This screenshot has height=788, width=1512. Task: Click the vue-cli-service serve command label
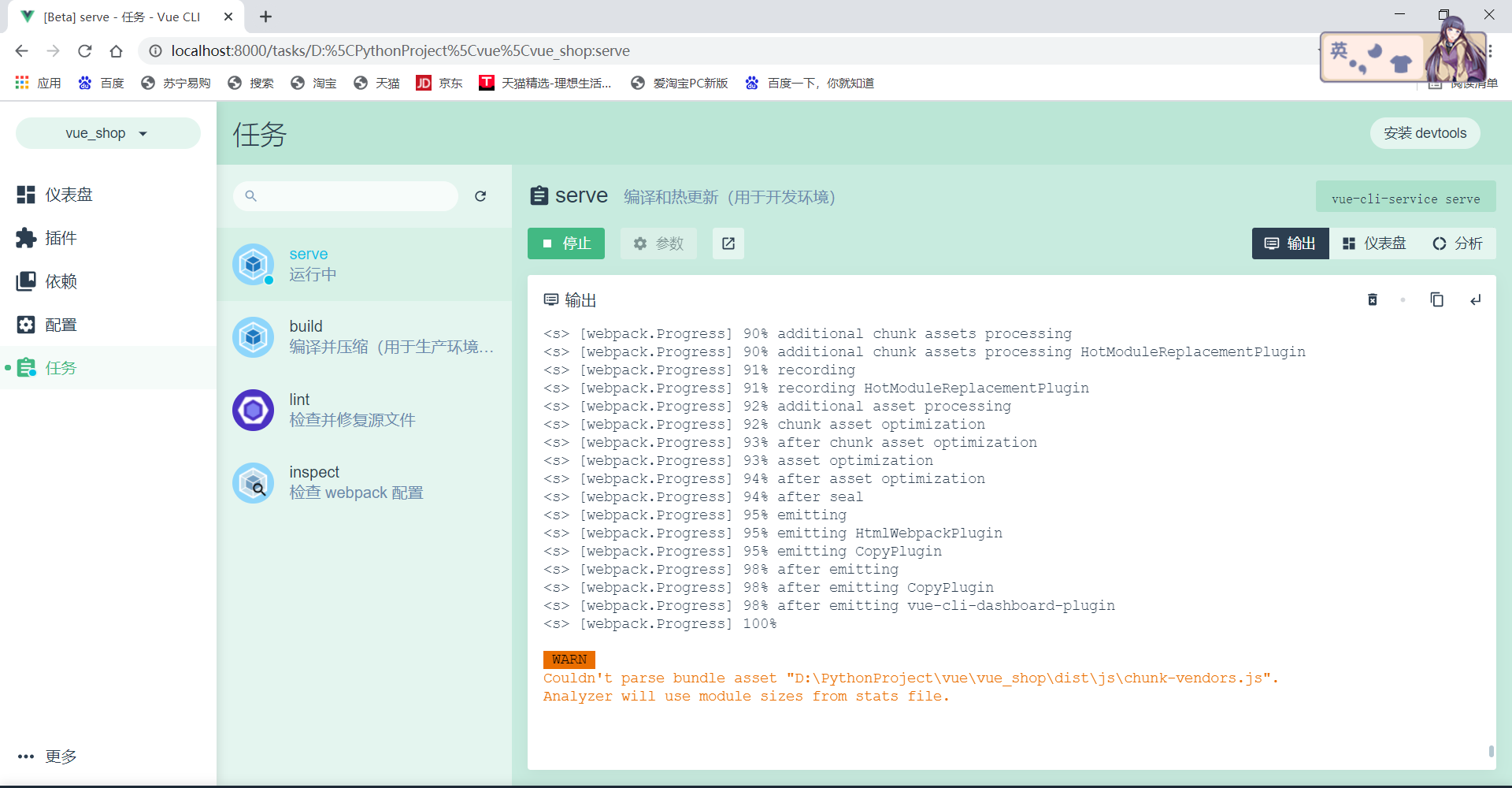tap(1406, 199)
